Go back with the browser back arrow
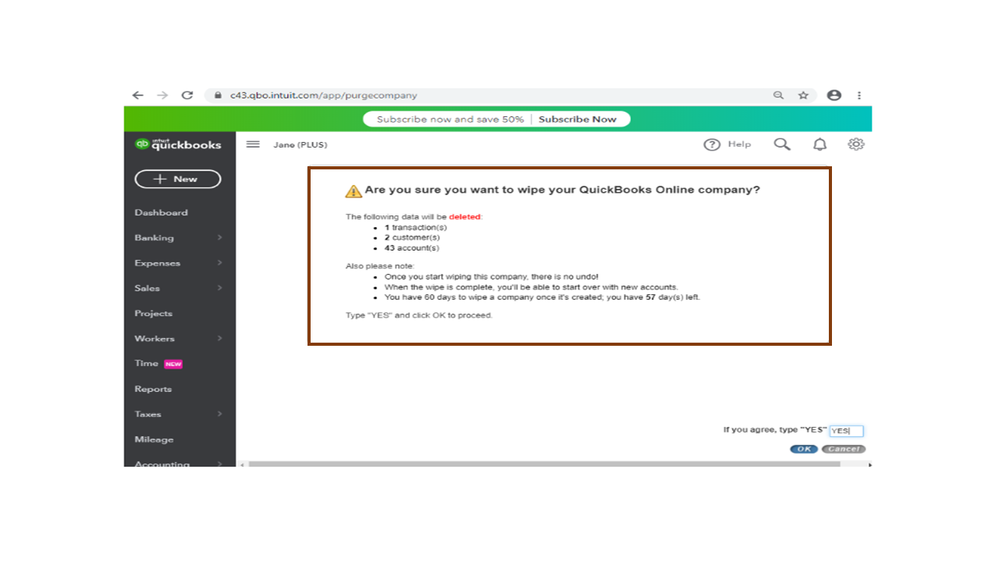 (138, 95)
